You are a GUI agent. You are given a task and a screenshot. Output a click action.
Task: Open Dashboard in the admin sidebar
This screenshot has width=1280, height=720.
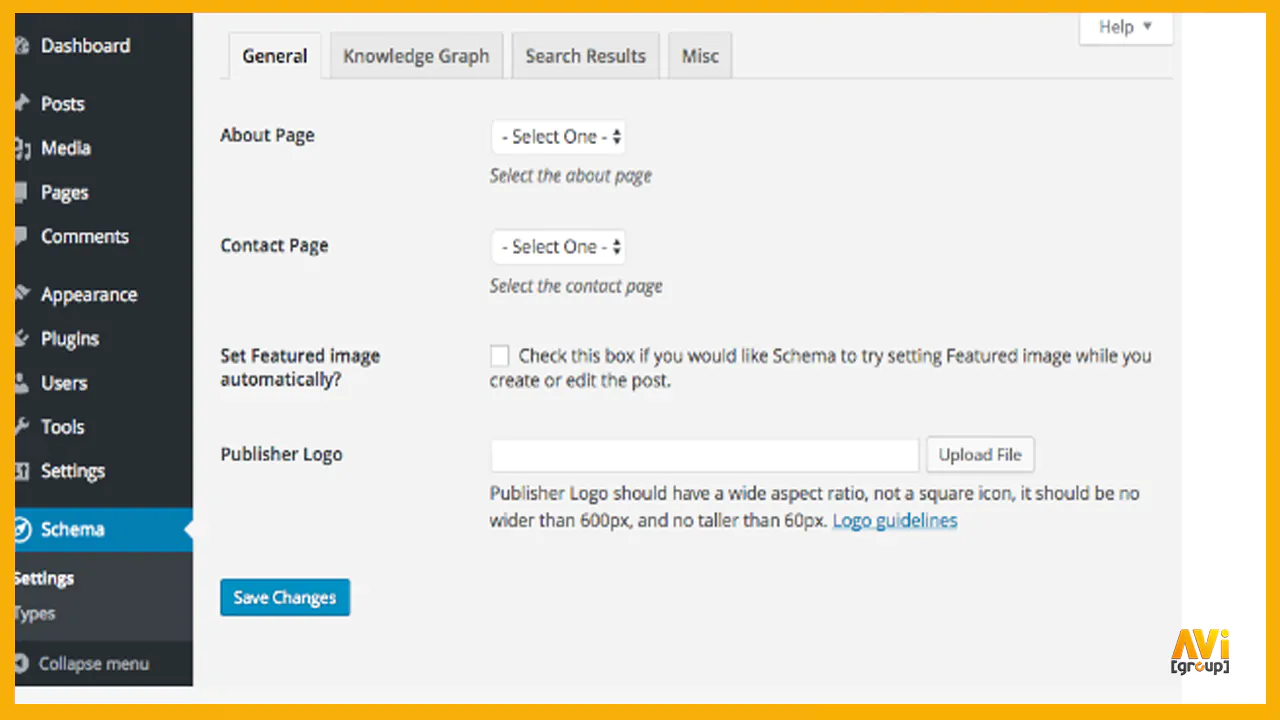click(x=85, y=46)
